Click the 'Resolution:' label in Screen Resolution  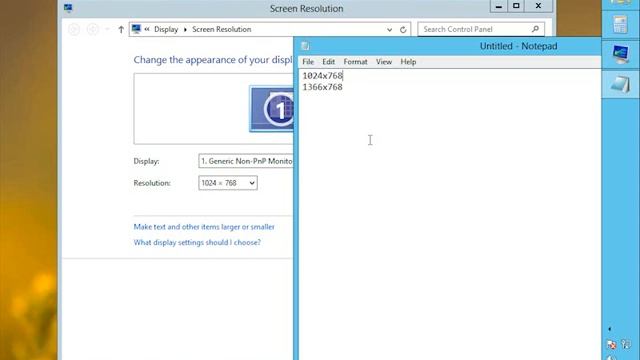[x=152, y=183]
